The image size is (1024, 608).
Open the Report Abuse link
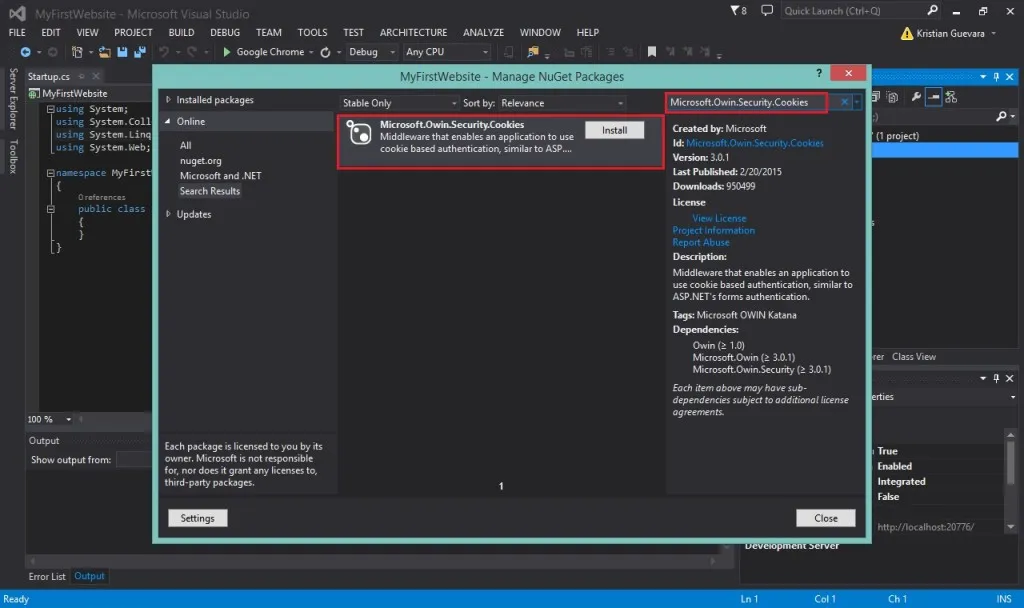[701, 242]
